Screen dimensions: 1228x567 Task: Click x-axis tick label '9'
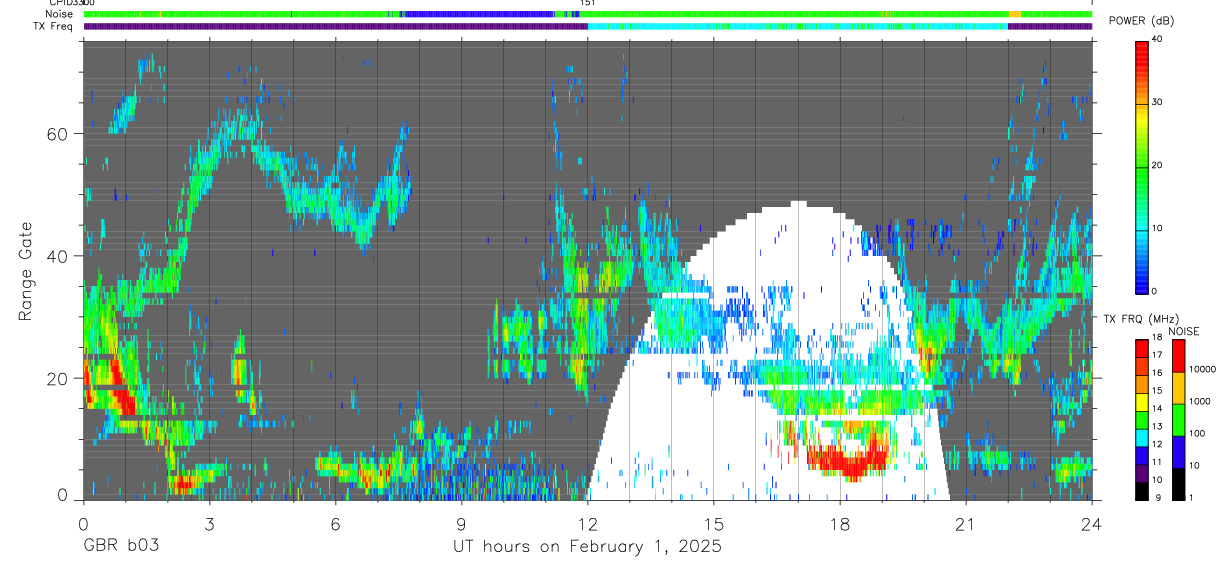pos(461,524)
